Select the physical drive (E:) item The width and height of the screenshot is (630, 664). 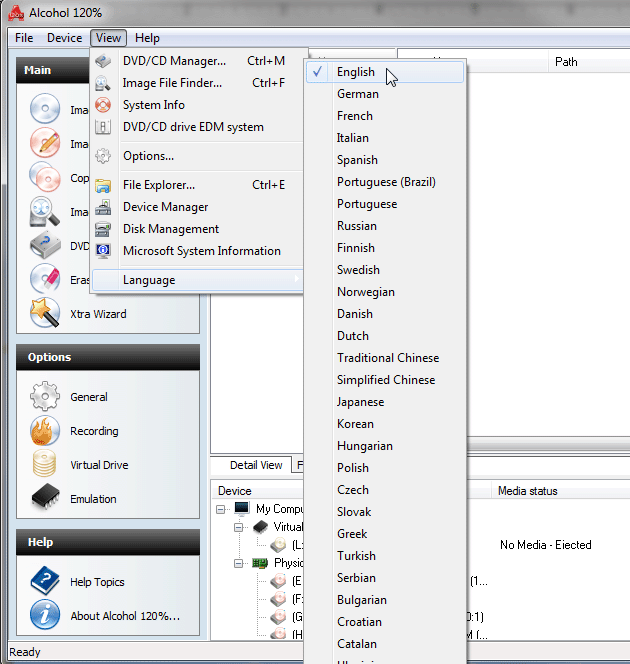[297, 581]
